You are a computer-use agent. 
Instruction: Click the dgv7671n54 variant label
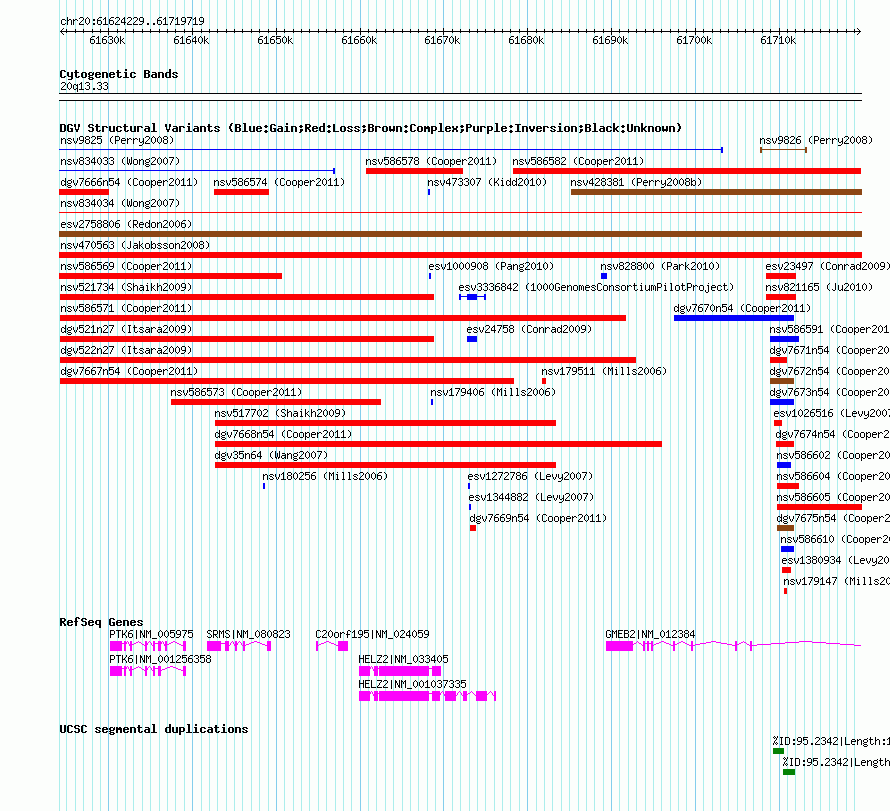coord(829,350)
